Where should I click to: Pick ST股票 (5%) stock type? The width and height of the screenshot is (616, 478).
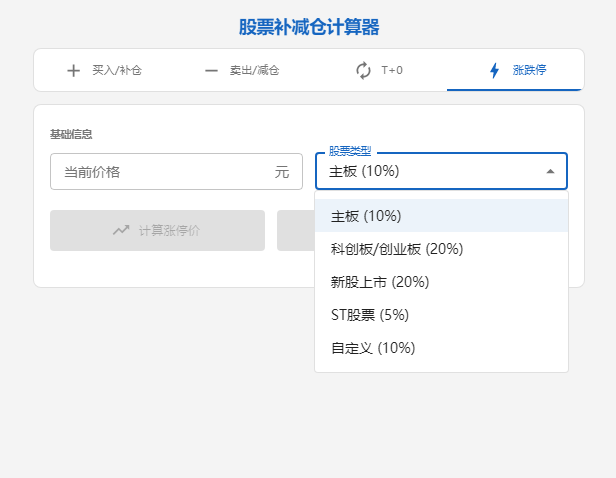coord(370,315)
